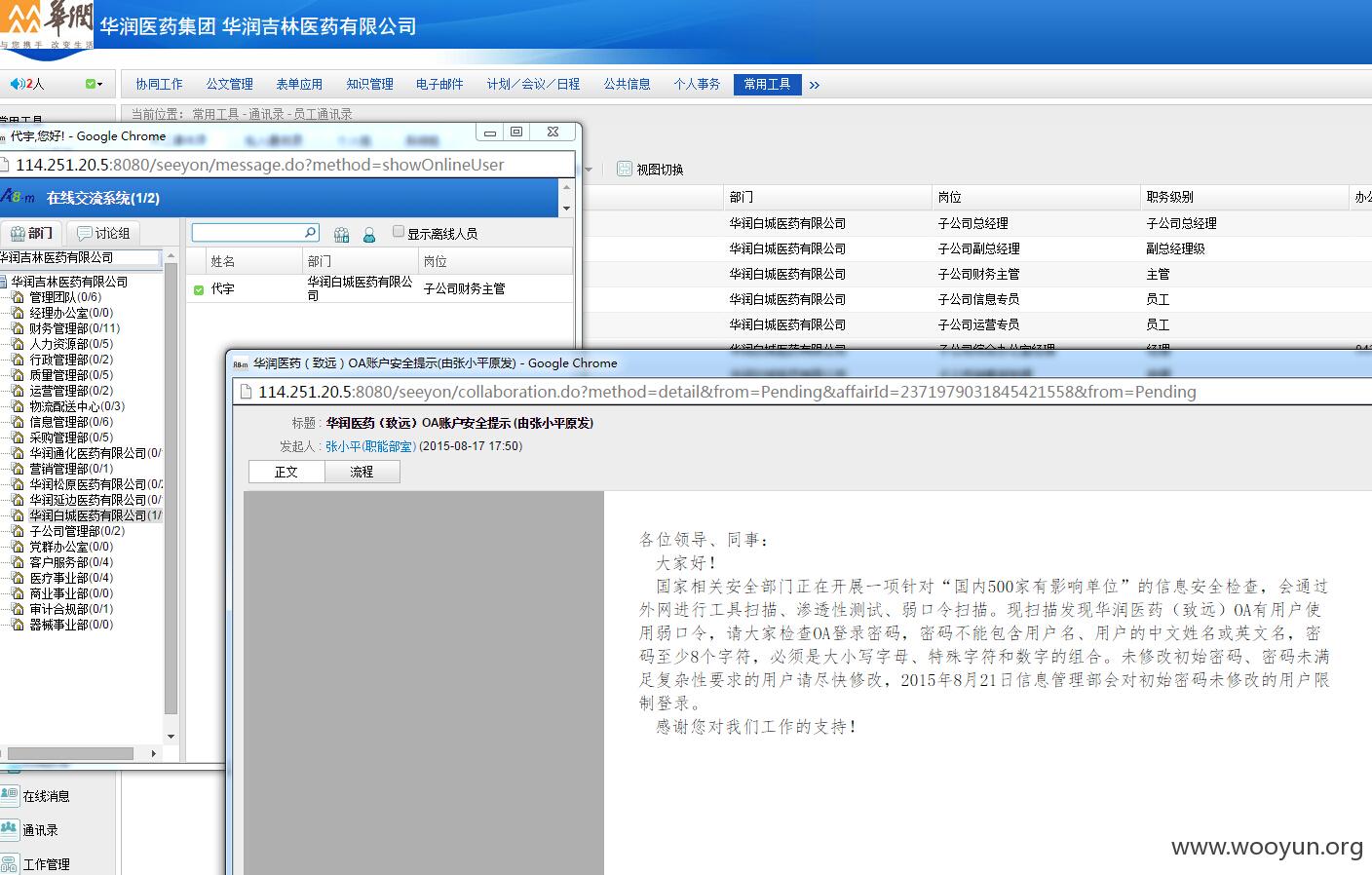The width and height of the screenshot is (1372, 875).
Task: Click the house icon beside 管理团队
Action: click(18, 297)
